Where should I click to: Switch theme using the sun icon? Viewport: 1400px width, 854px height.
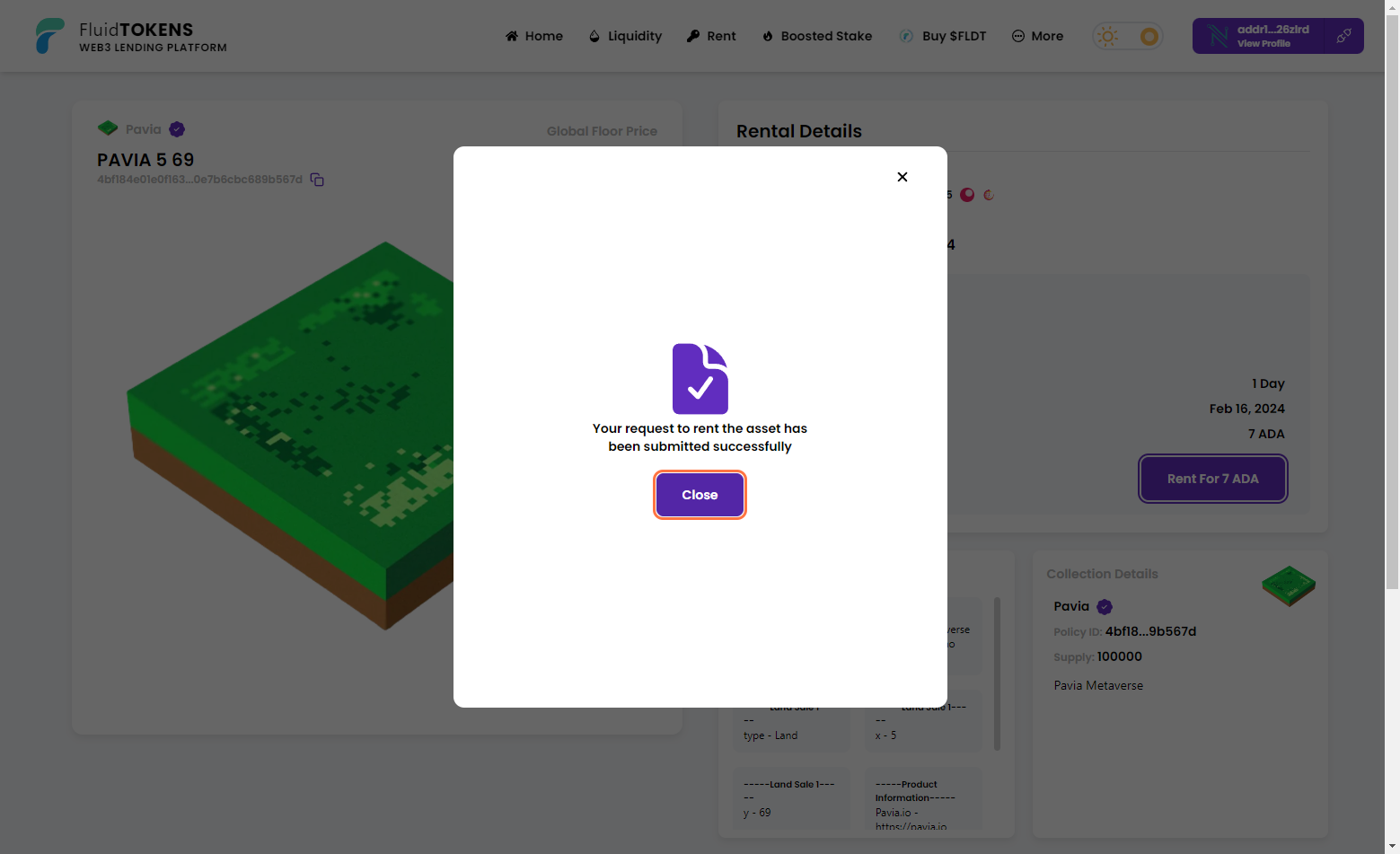click(1107, 35)
